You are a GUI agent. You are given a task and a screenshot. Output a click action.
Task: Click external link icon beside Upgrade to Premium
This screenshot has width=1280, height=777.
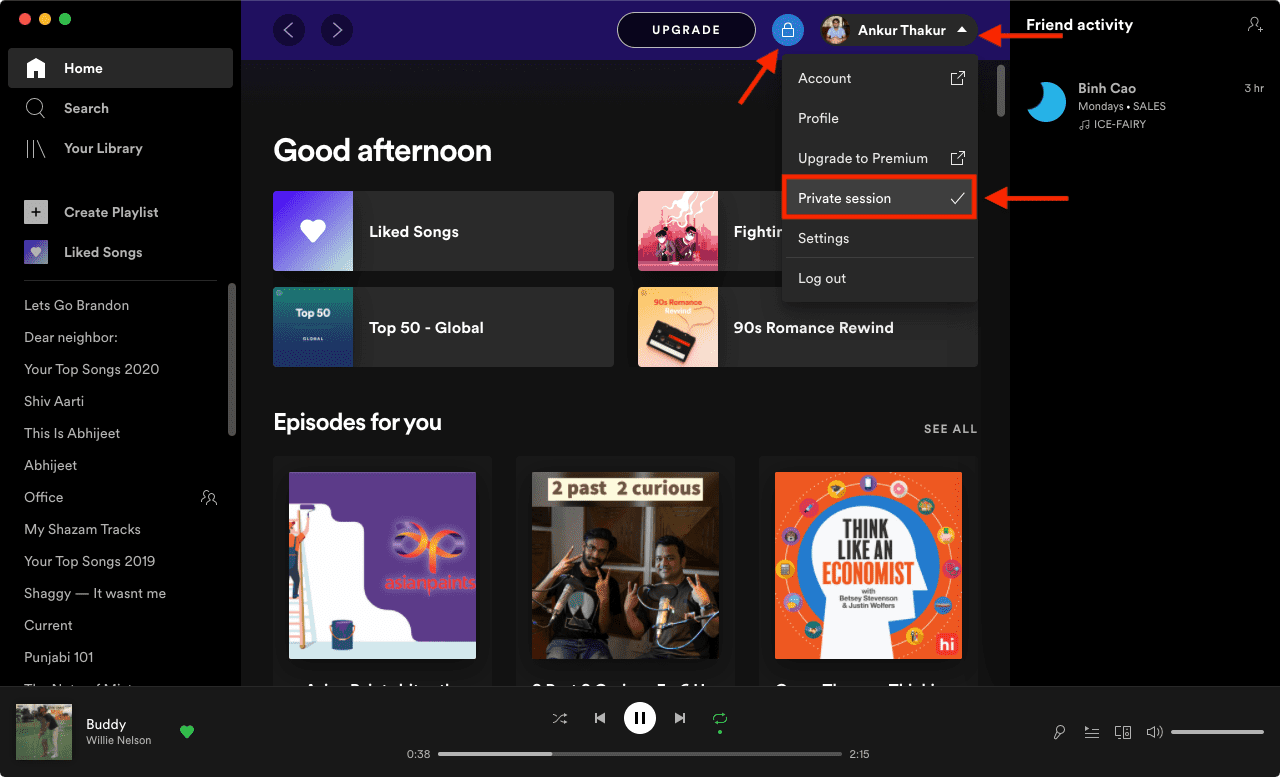[x=957, y=158]
